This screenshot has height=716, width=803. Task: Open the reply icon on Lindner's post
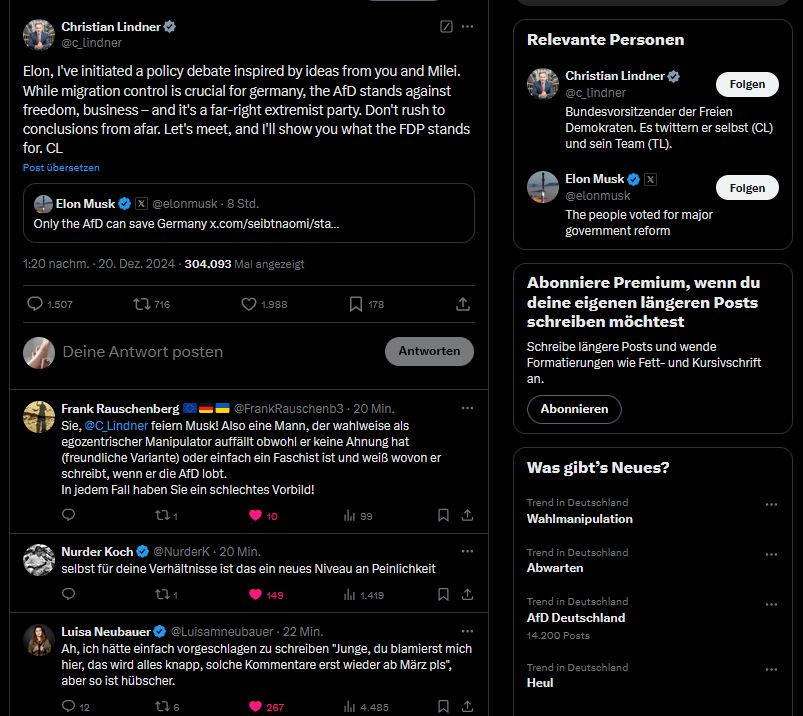coord(34,304)
